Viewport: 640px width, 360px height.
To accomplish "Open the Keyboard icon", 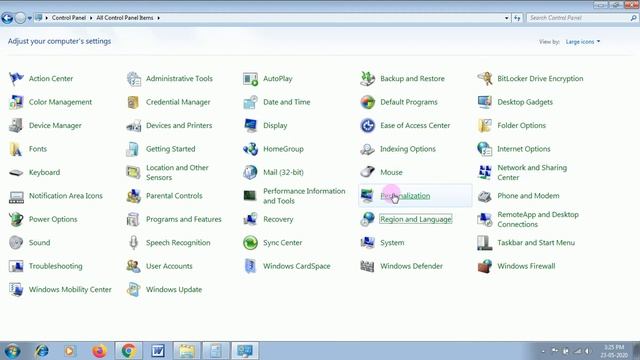I will (x=16, y=173).
